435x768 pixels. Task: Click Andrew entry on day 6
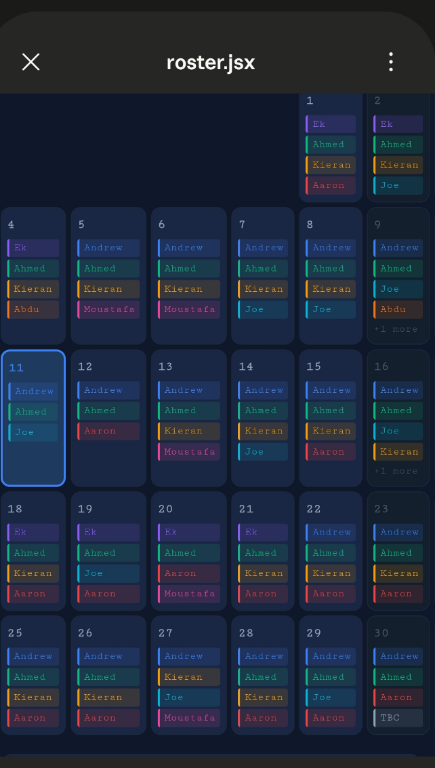pyautogui.click(x=189, y=248)
